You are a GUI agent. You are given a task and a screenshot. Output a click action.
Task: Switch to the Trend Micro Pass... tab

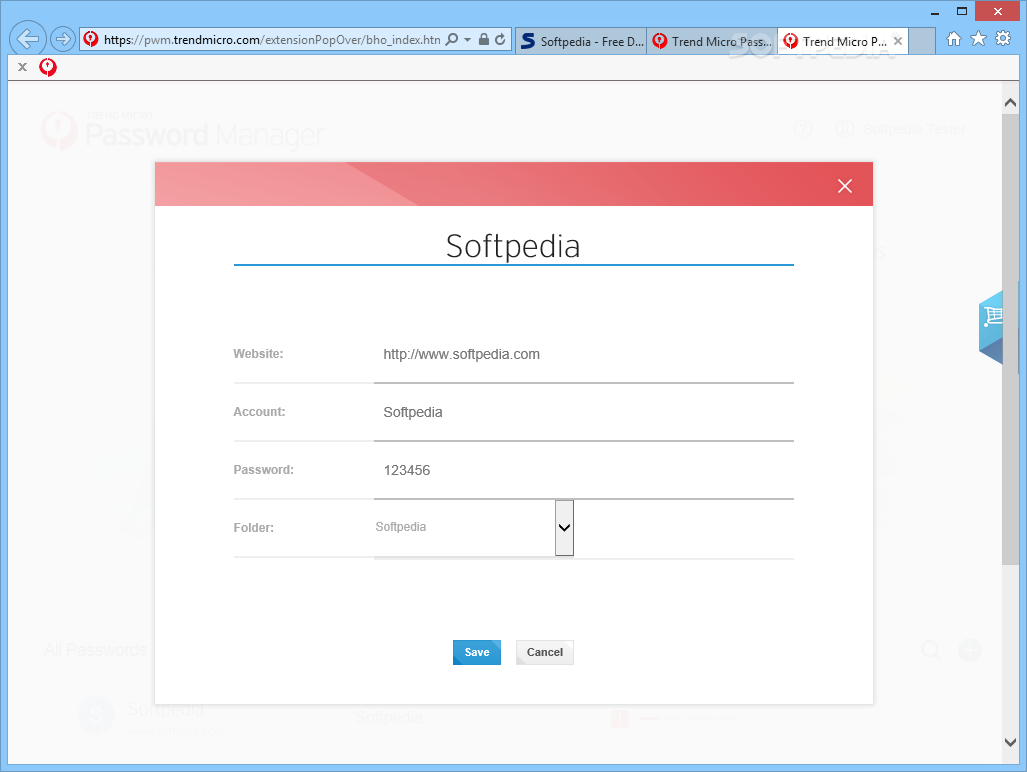point(712,41)
